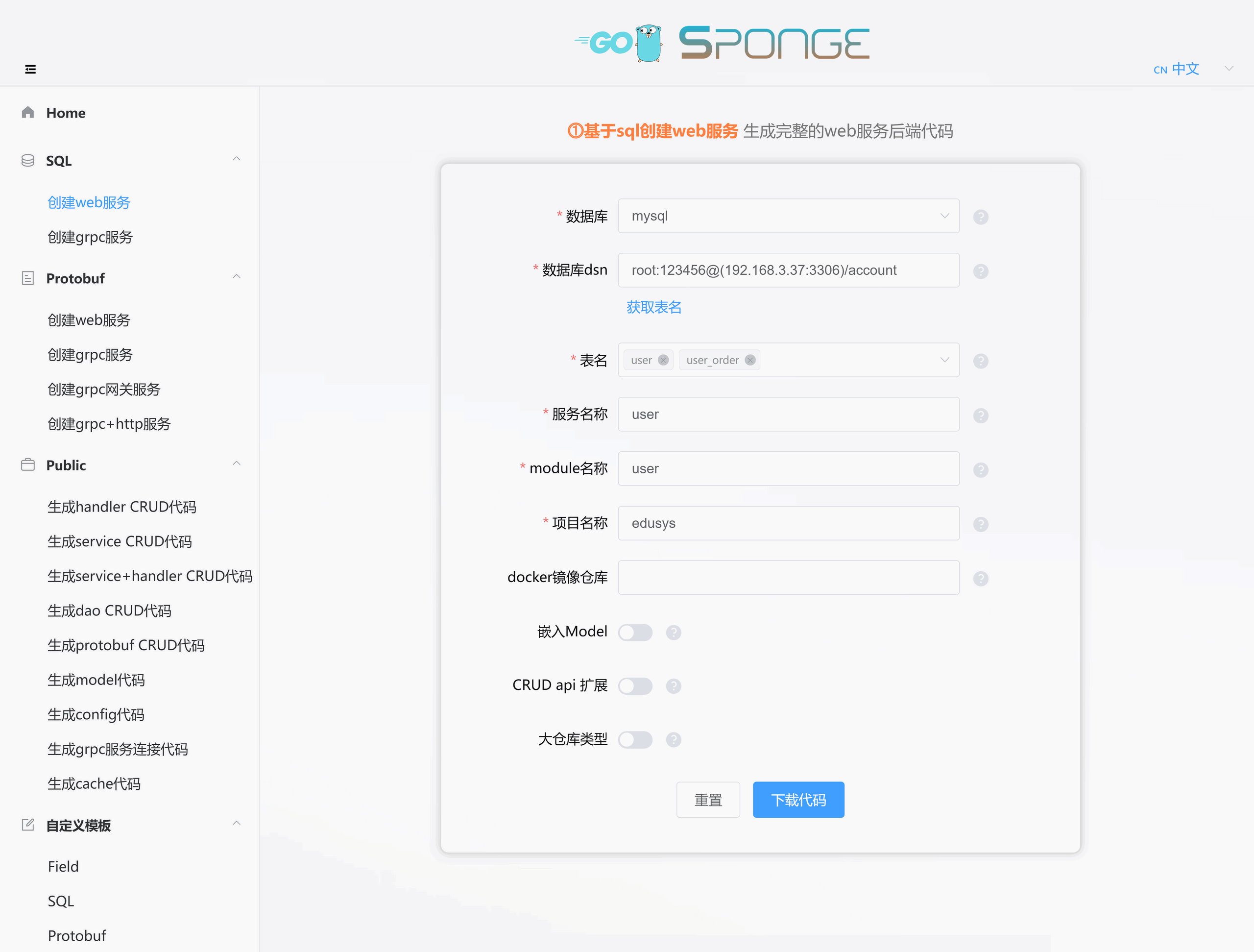
Task: Collapse the 自定义模板 menu section
Action: coord(237,823)
